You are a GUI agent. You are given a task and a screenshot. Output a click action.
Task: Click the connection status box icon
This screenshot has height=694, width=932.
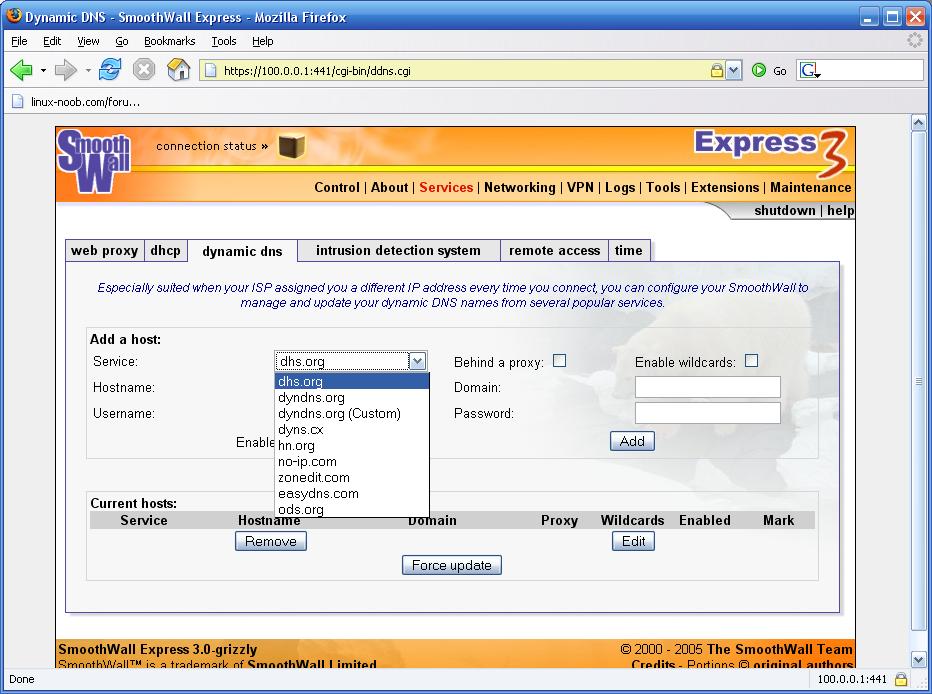291,146
